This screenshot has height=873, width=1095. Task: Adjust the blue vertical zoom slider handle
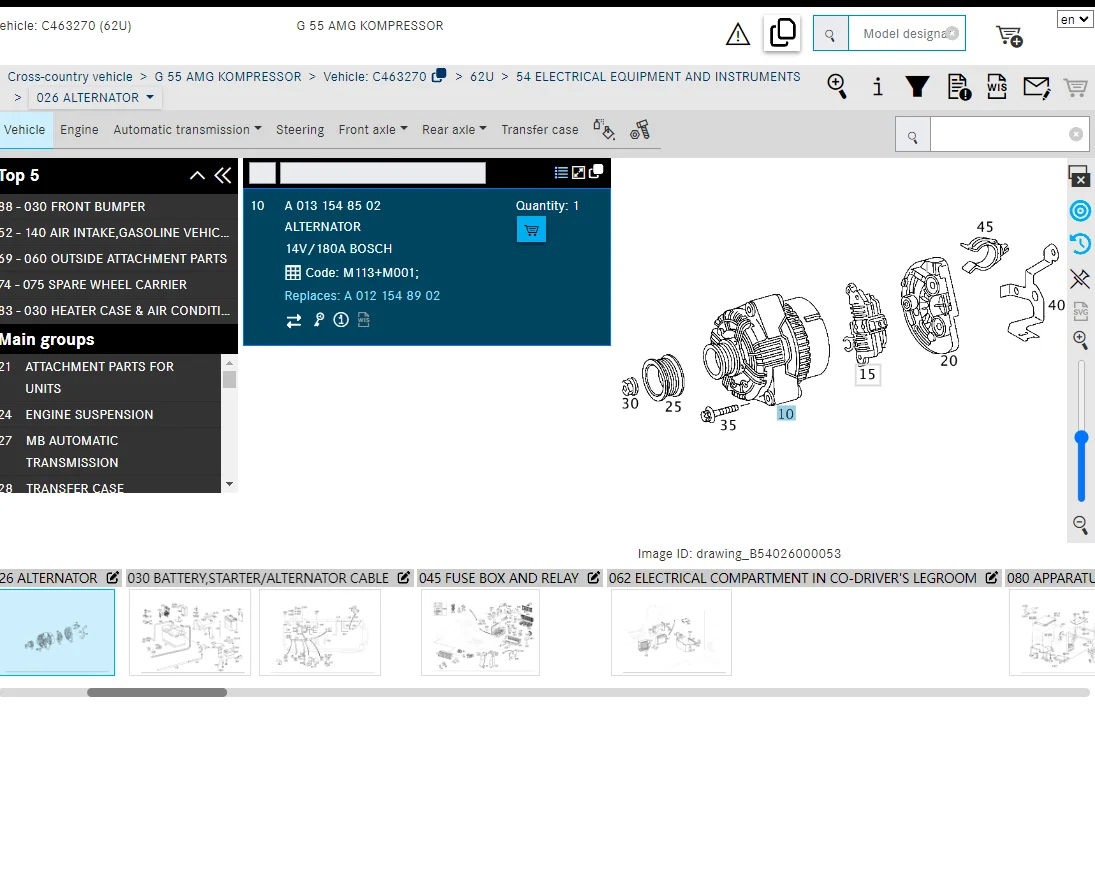click(x=1081, y=439)
